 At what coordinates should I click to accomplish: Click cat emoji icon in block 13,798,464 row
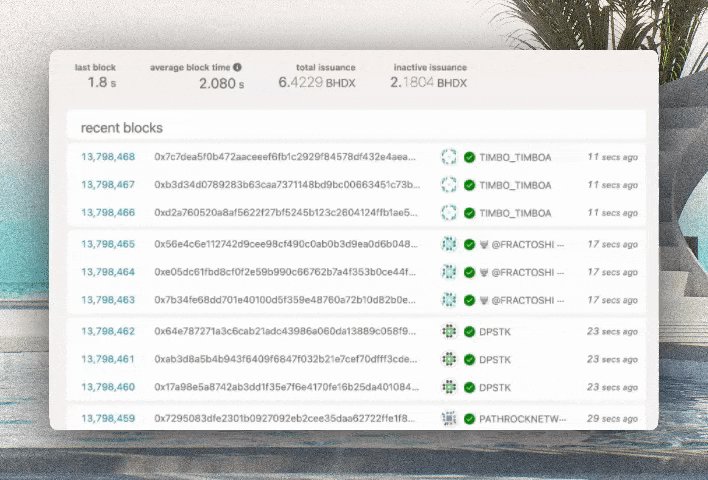(484, 273)
